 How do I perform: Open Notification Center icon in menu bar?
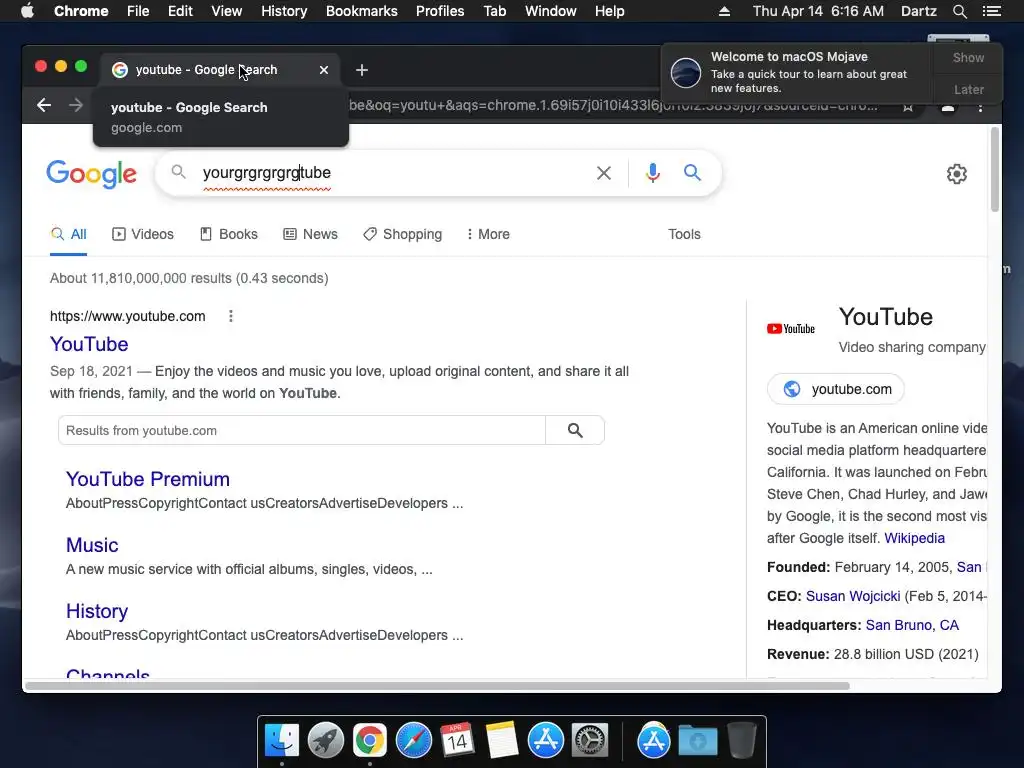[x=991, y=11]
